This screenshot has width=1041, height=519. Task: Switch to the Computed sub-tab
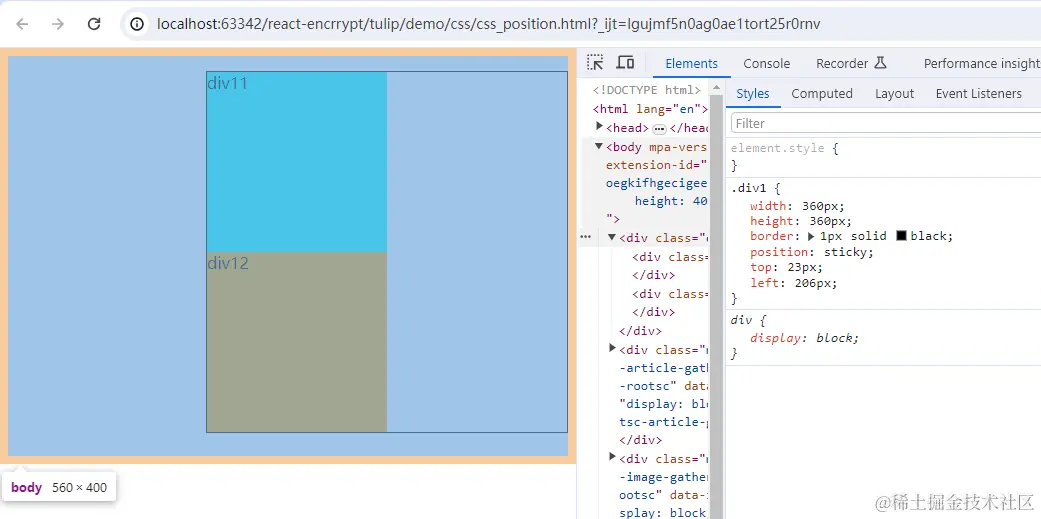click(x=822, y=94)
